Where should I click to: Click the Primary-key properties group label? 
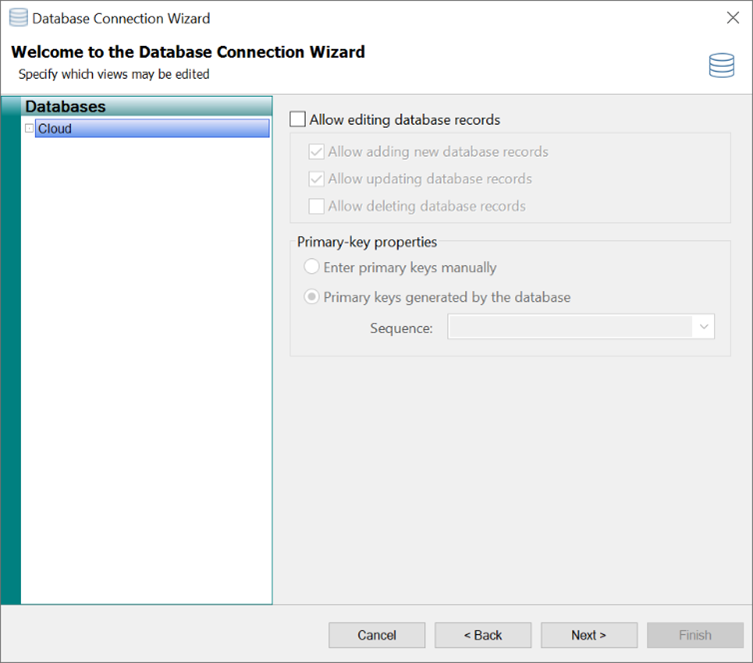tap(367, 242)
